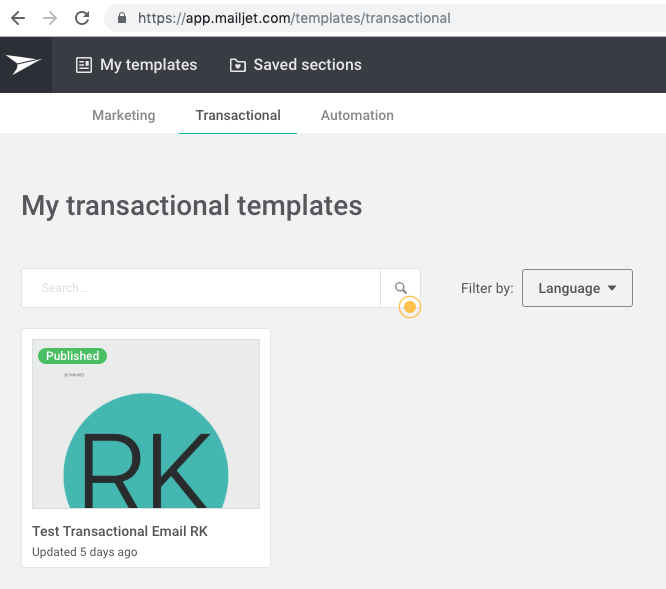Click the magnifying glass search icon
666x589 pixels.
401,288
